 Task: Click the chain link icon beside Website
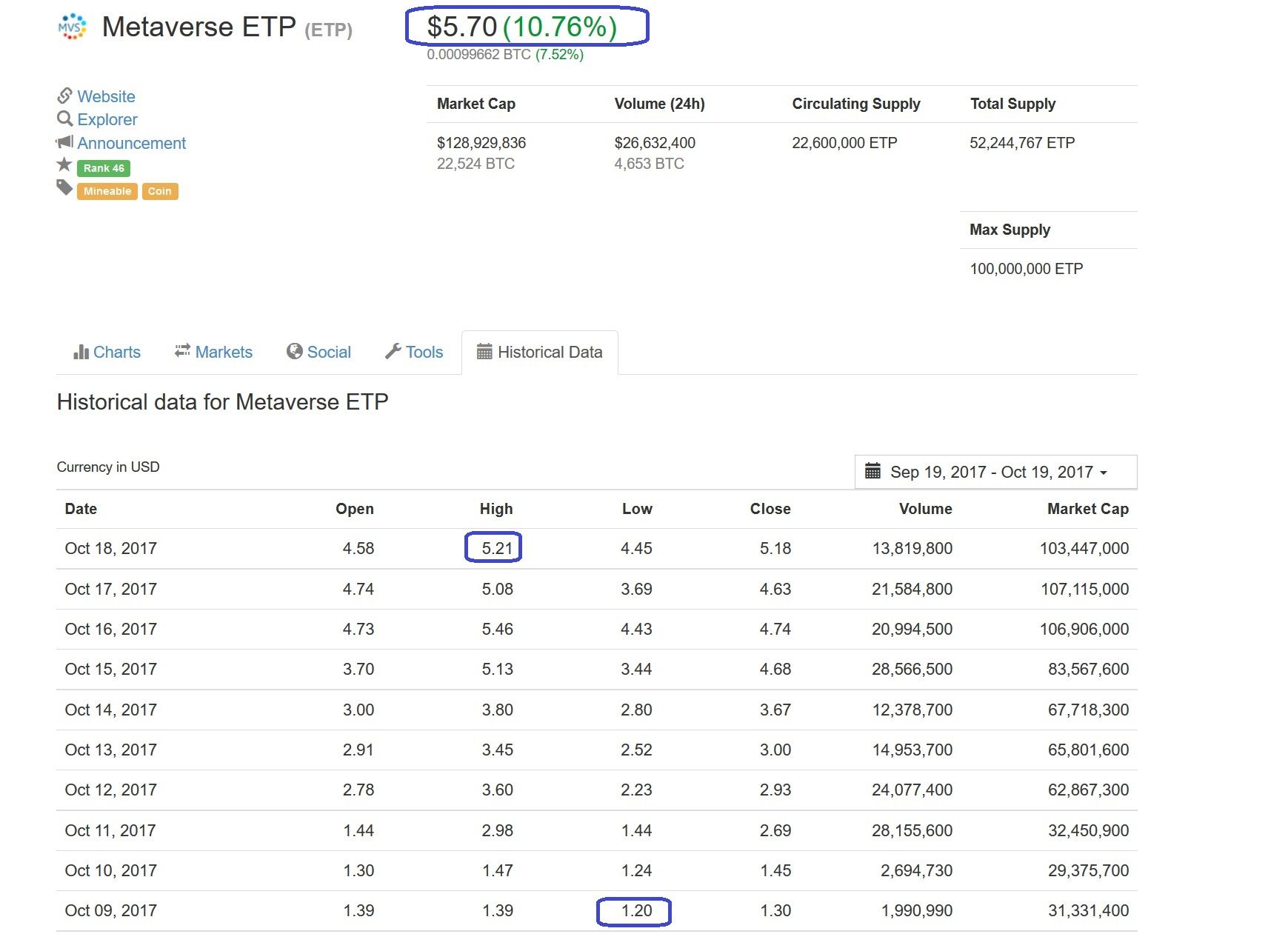click(64, 96)
